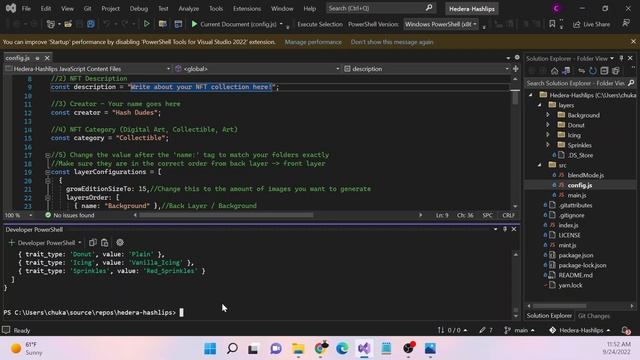The image size is (640, 360).
Task: Collapse the src folder
Action: 540,165
